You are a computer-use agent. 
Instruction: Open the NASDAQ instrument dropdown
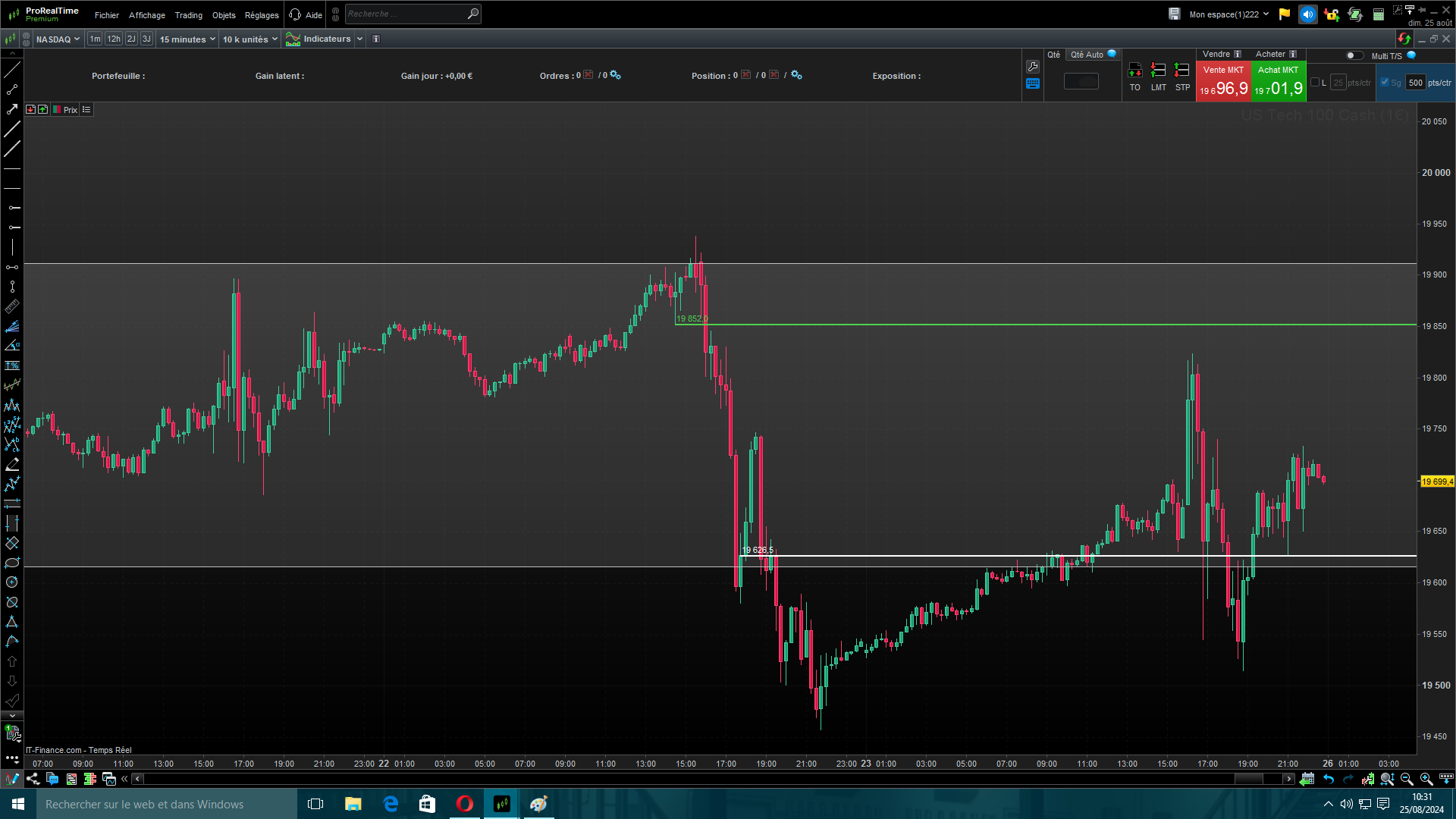click(58, 39)
